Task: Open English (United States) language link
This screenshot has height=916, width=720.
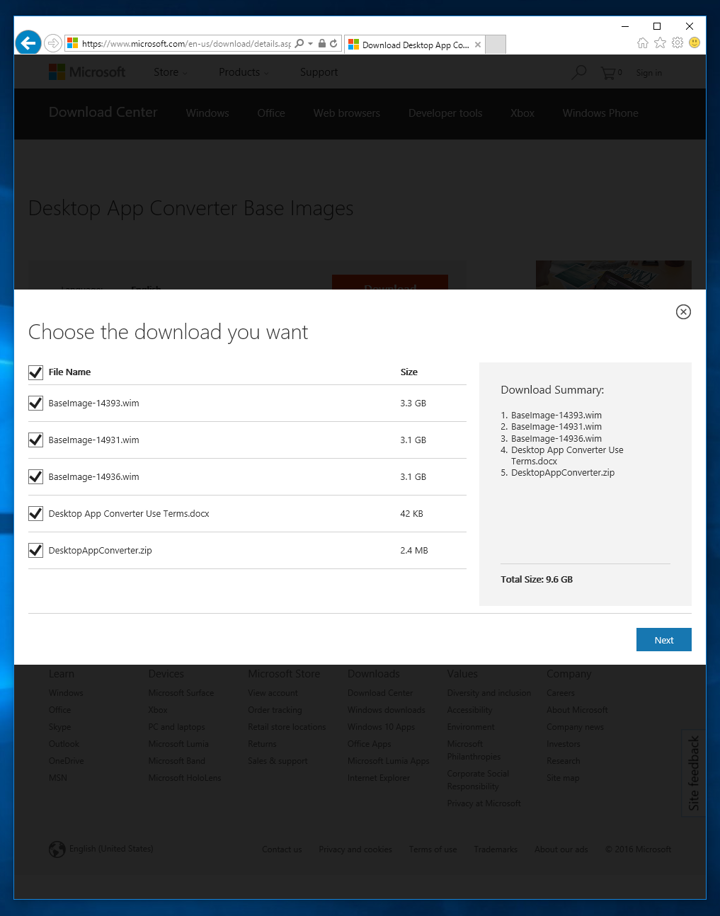Action: click(111, 848)
